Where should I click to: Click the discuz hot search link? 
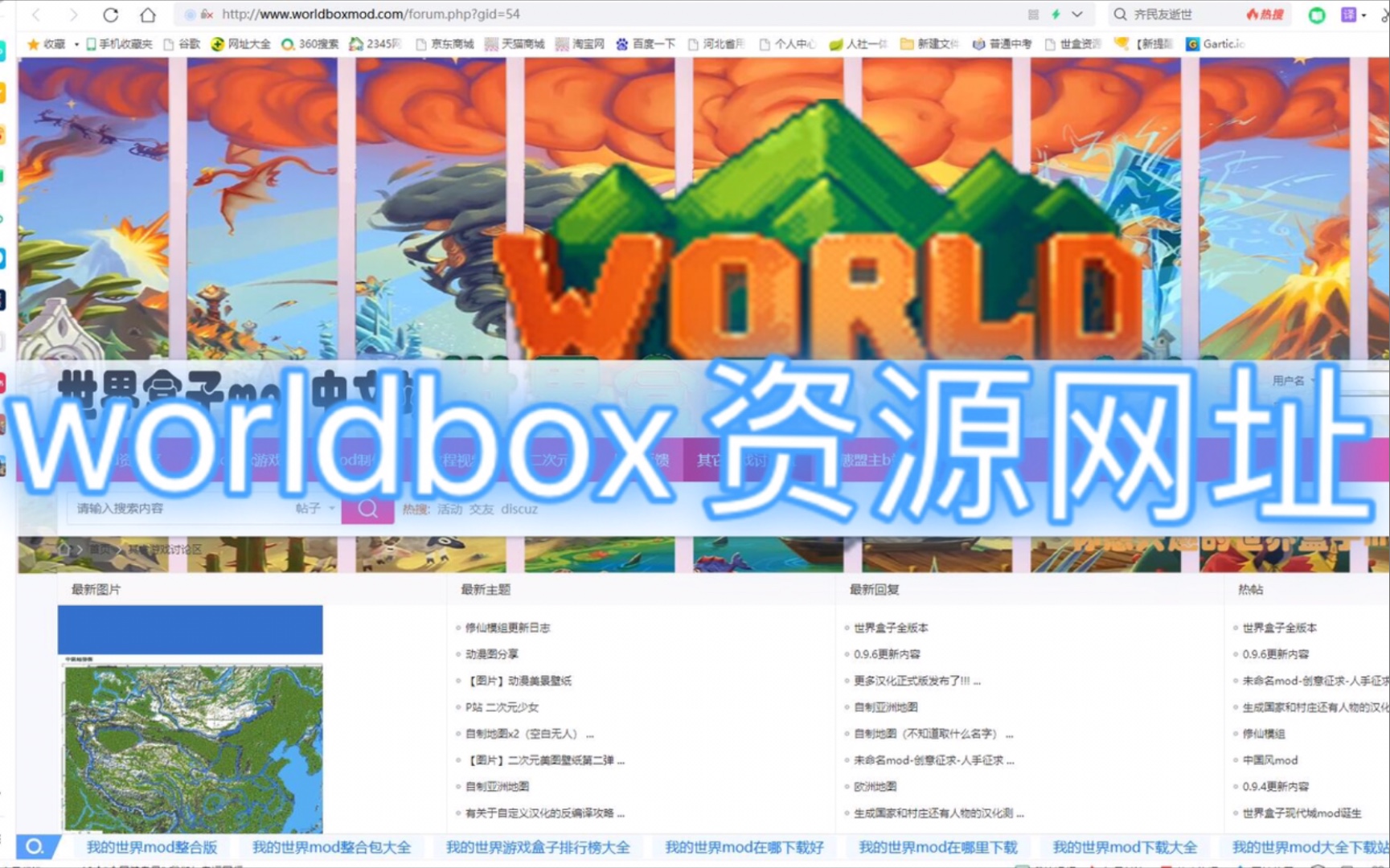pos(519,510)
